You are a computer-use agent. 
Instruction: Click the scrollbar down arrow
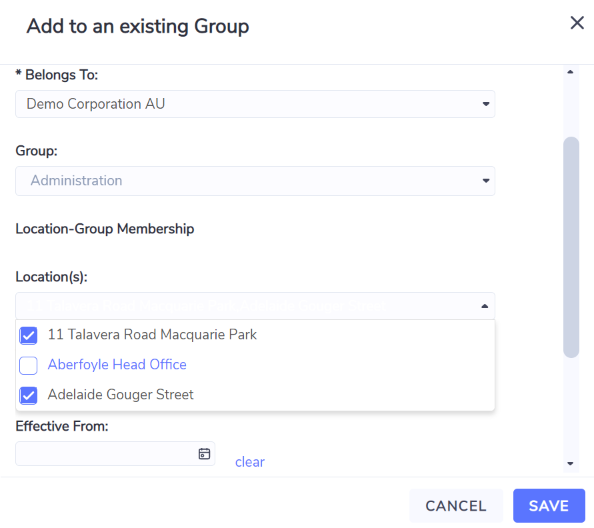pyautogui.click(x=571, y=464)
